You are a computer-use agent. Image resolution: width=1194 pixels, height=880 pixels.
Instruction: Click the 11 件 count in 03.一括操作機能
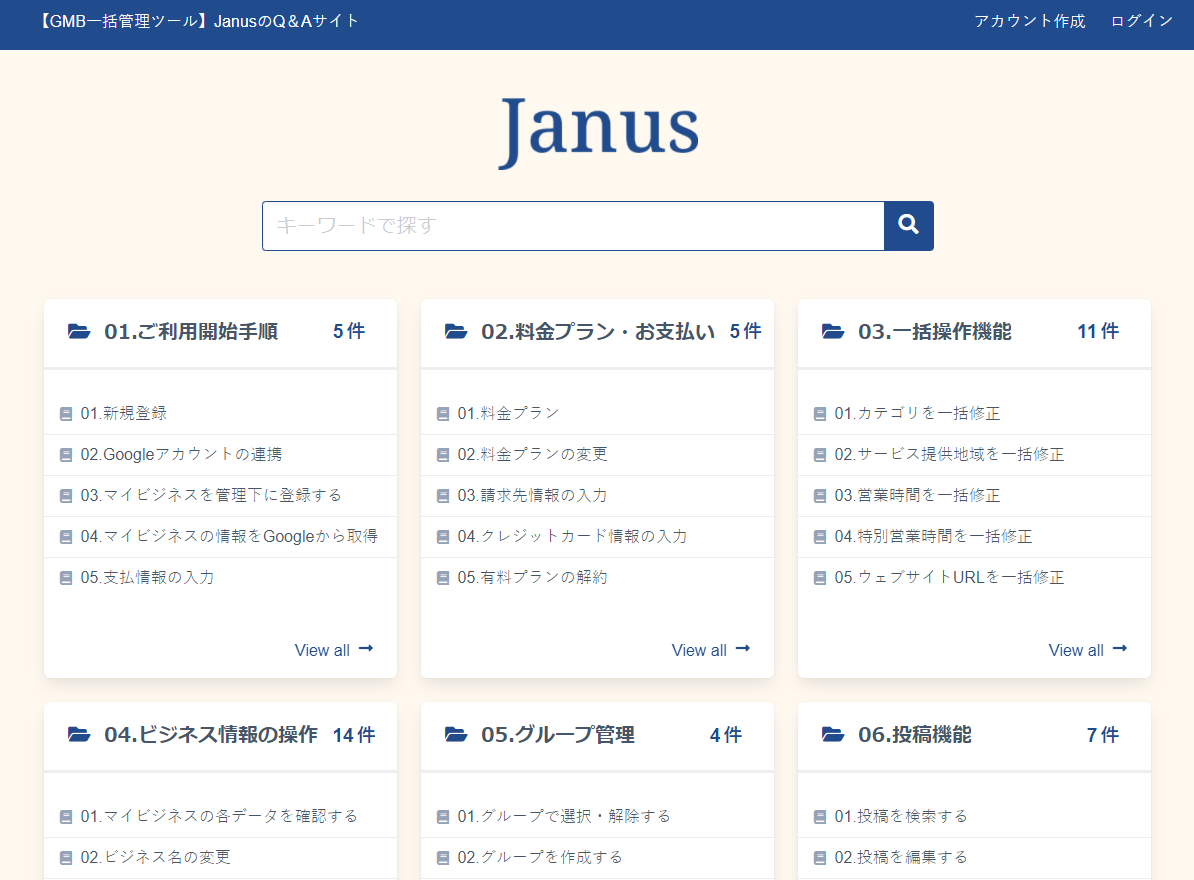[1098, 332]
